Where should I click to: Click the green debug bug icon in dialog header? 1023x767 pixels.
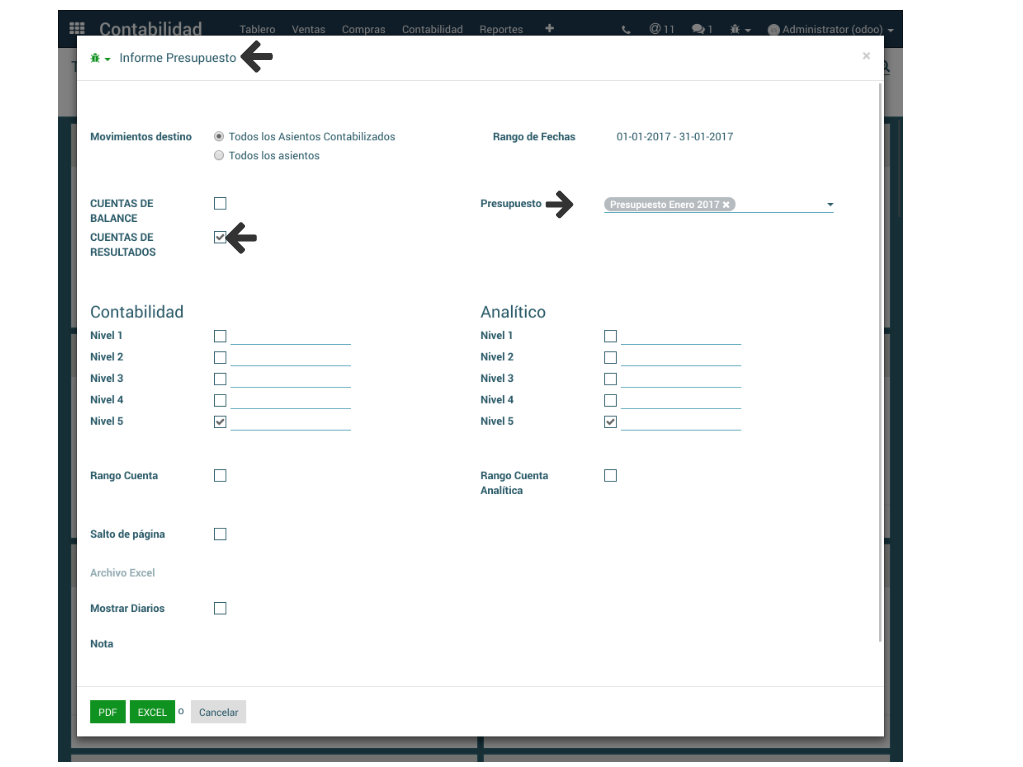tap(96, 58)
